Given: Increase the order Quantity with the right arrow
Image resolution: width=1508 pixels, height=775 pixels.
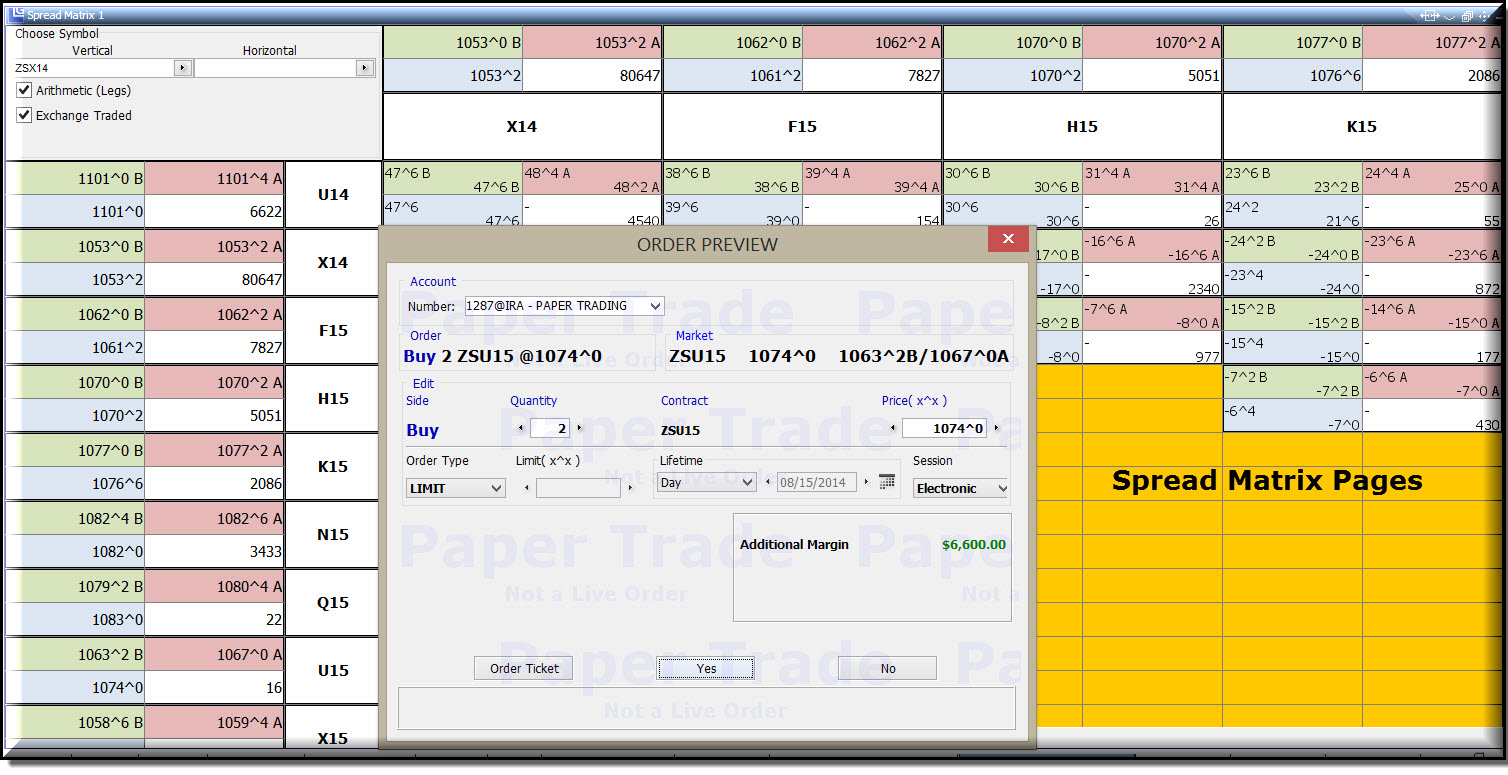Looking at the screenshot, I should tap(579, 428).
